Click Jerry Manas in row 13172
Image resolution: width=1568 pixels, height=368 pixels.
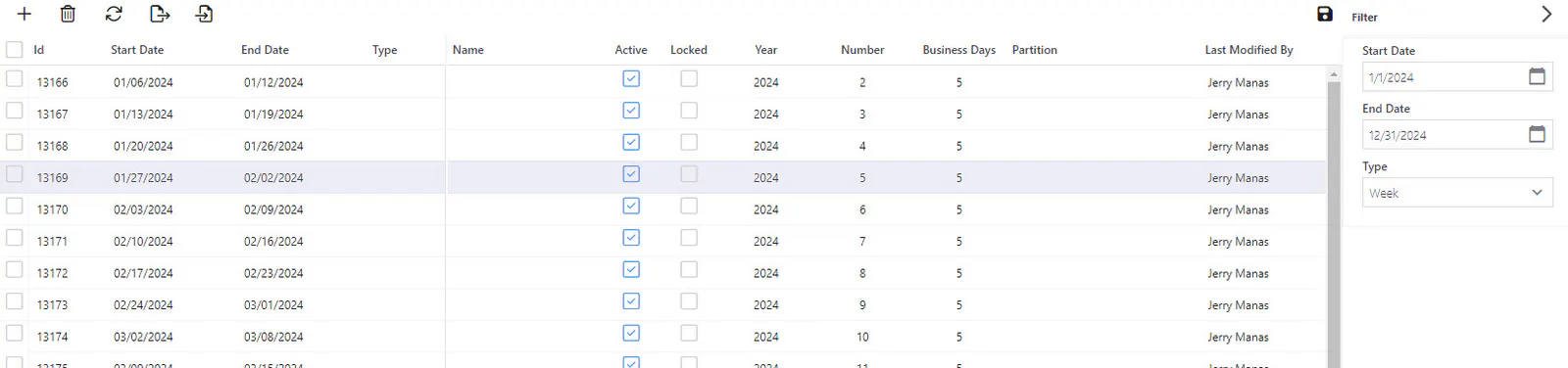click(x=1238, y=273)
